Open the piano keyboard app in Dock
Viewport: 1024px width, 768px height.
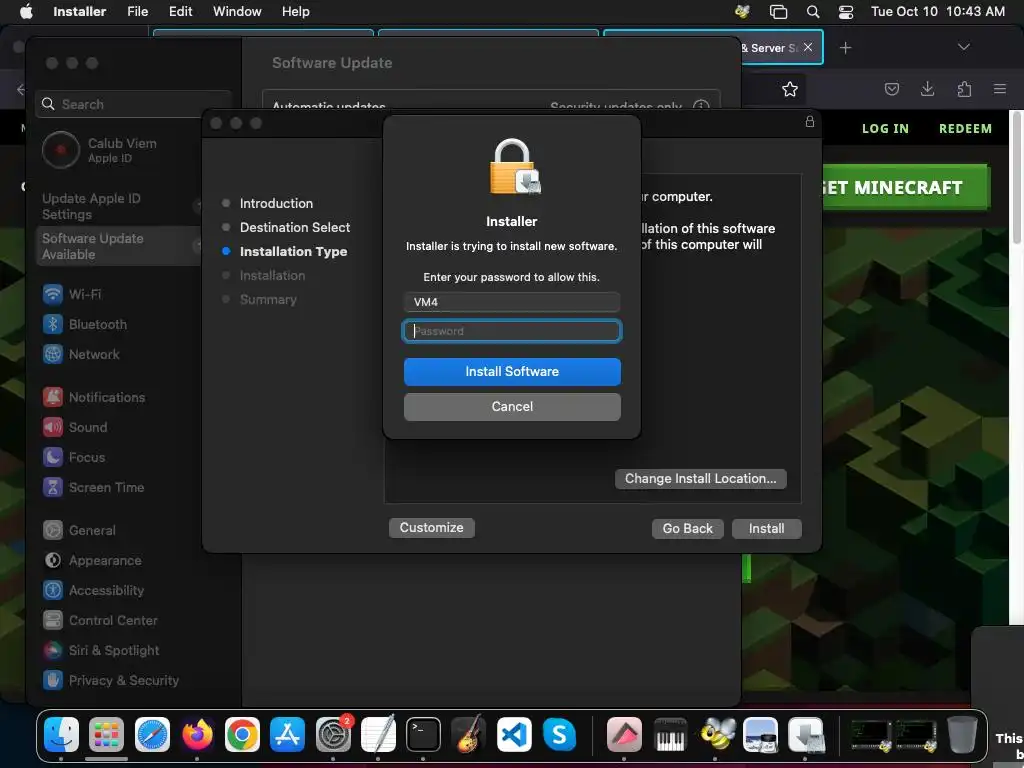(670, 734)
